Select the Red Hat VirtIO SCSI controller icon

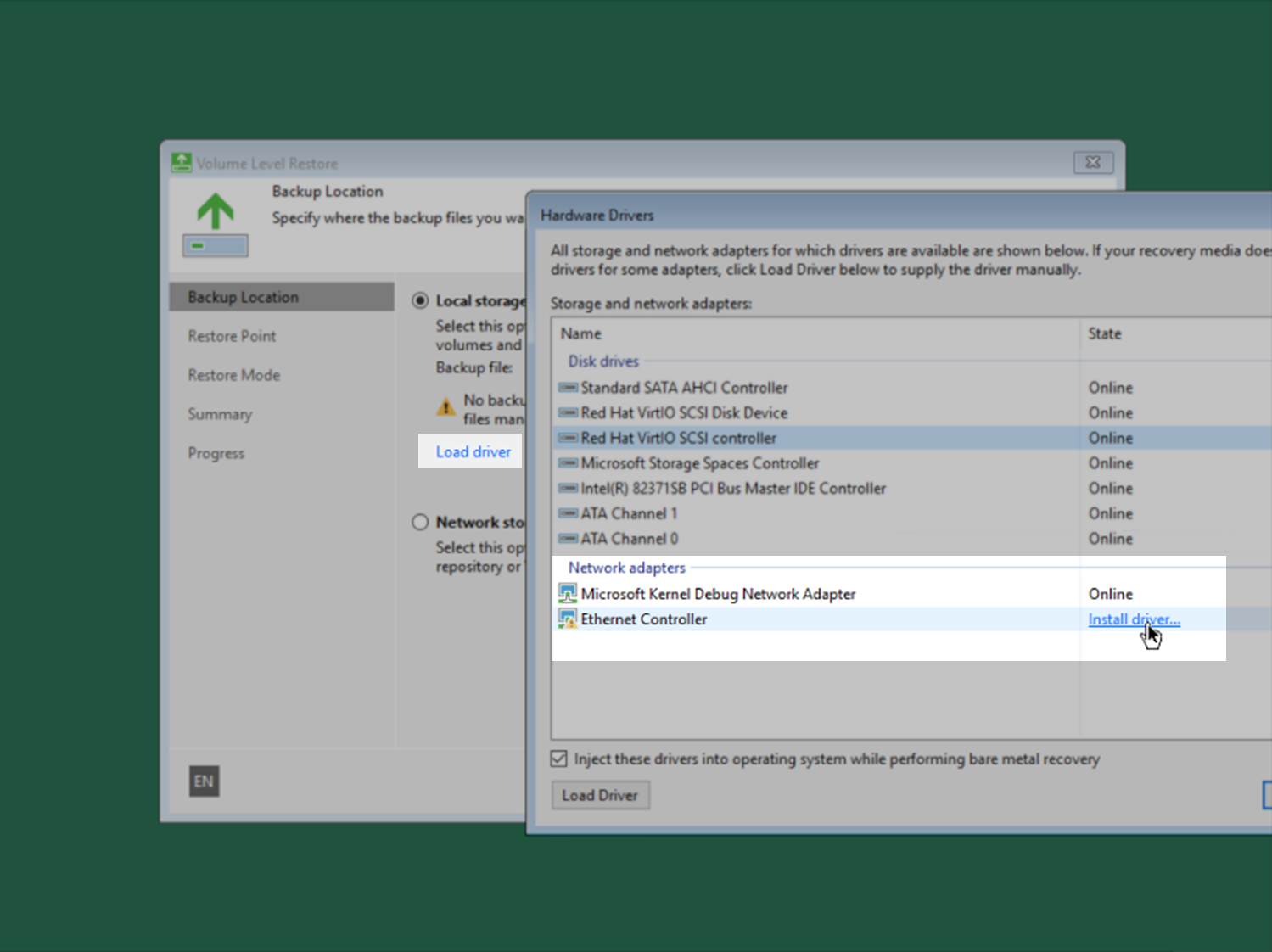567,438
